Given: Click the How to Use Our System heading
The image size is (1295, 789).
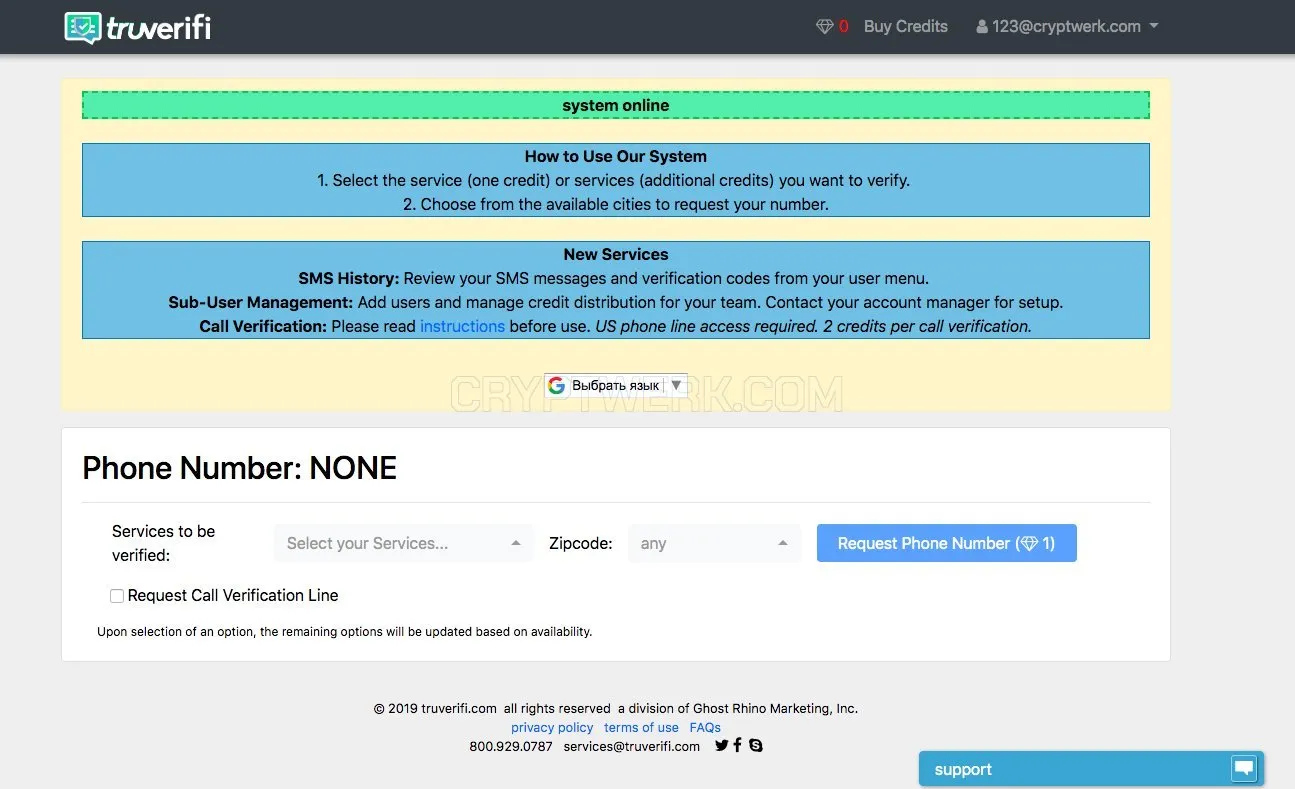Looking at the screenshot, I should pos(615,156).
